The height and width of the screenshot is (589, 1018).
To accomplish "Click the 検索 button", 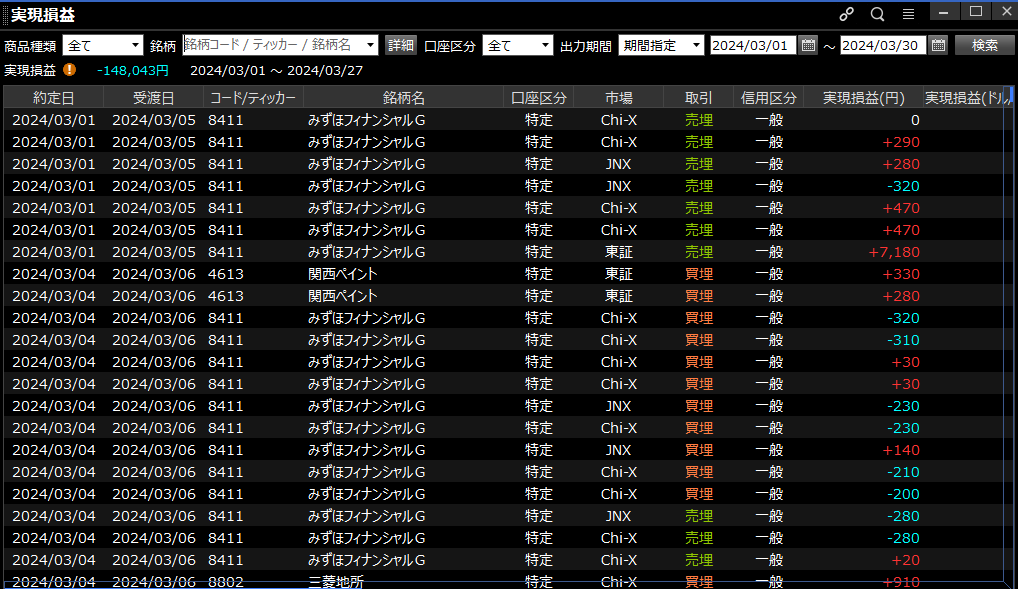I will (984, 45).
